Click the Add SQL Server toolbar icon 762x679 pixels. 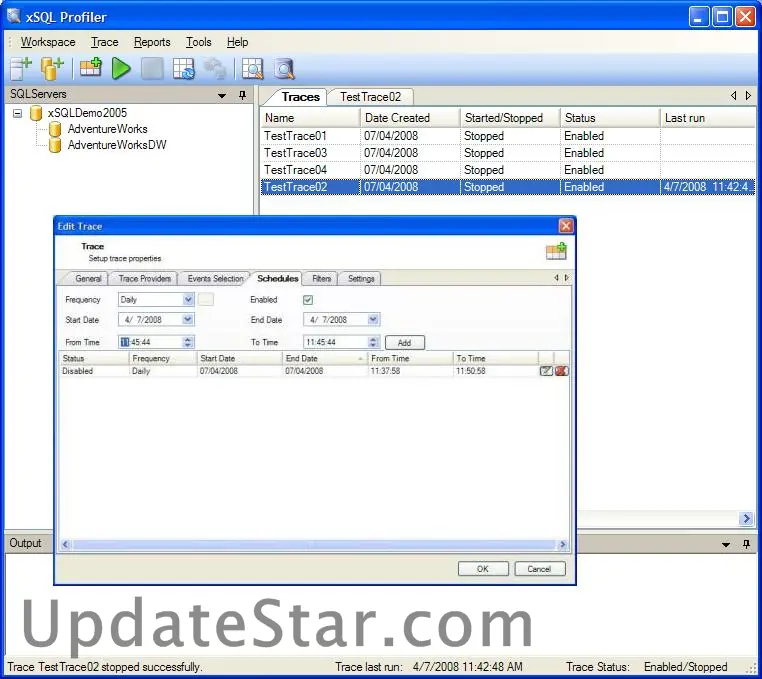(x=20, y=69)
